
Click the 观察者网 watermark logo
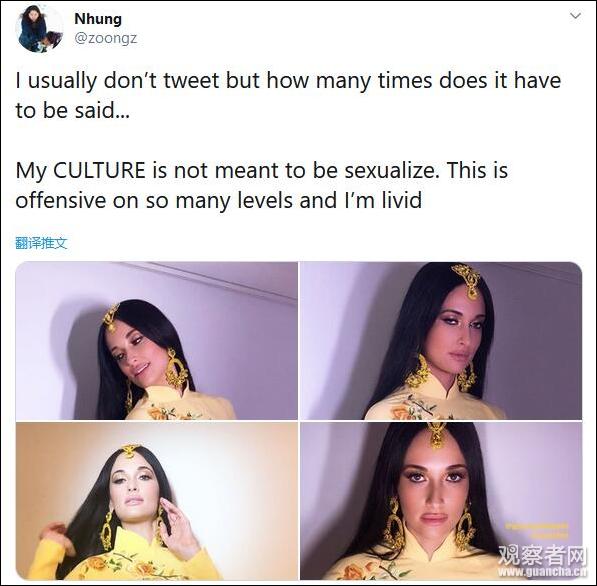[x=543, y=556]
